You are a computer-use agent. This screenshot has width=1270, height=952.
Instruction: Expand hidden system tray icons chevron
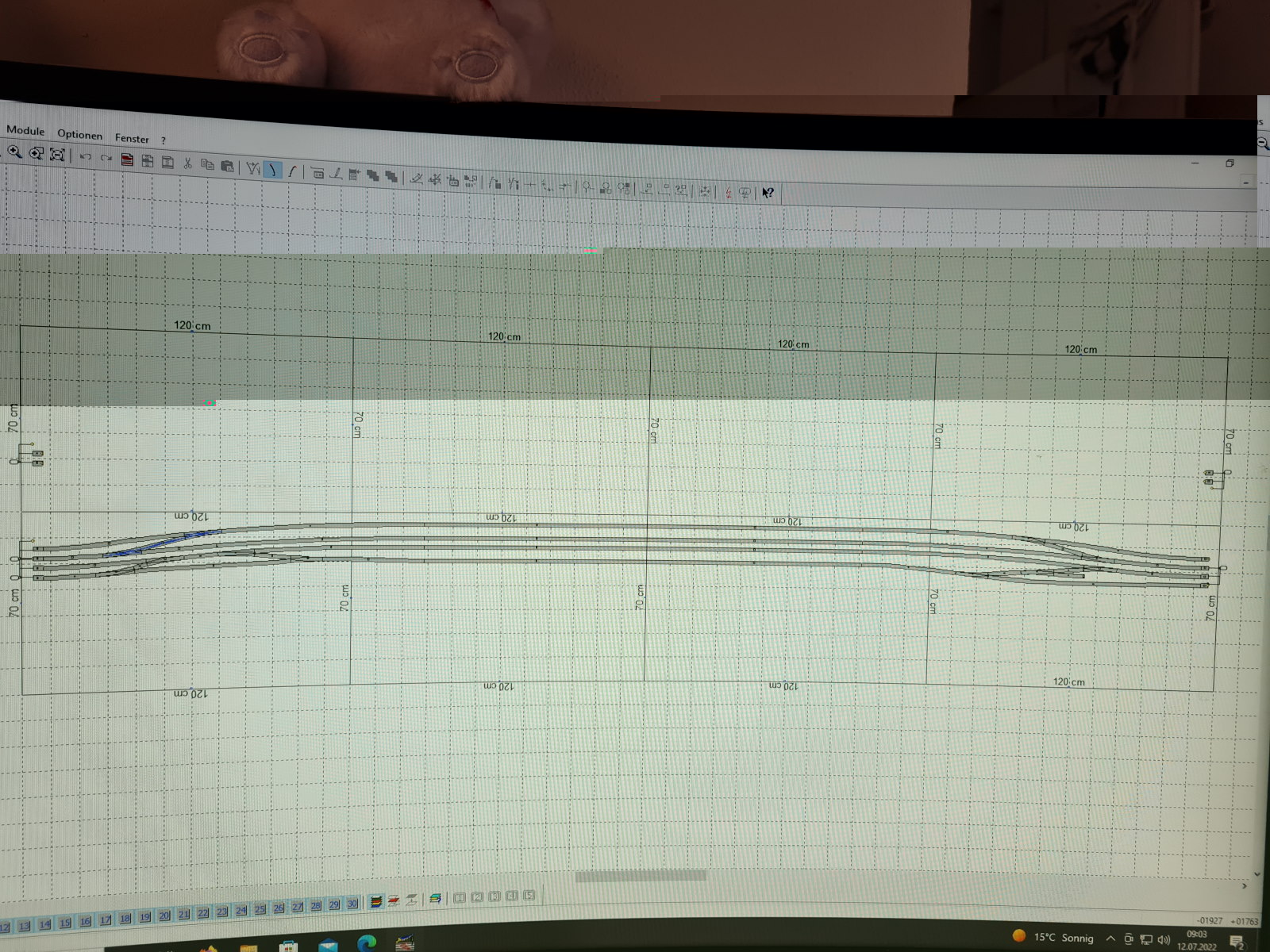coord(1110,939)
